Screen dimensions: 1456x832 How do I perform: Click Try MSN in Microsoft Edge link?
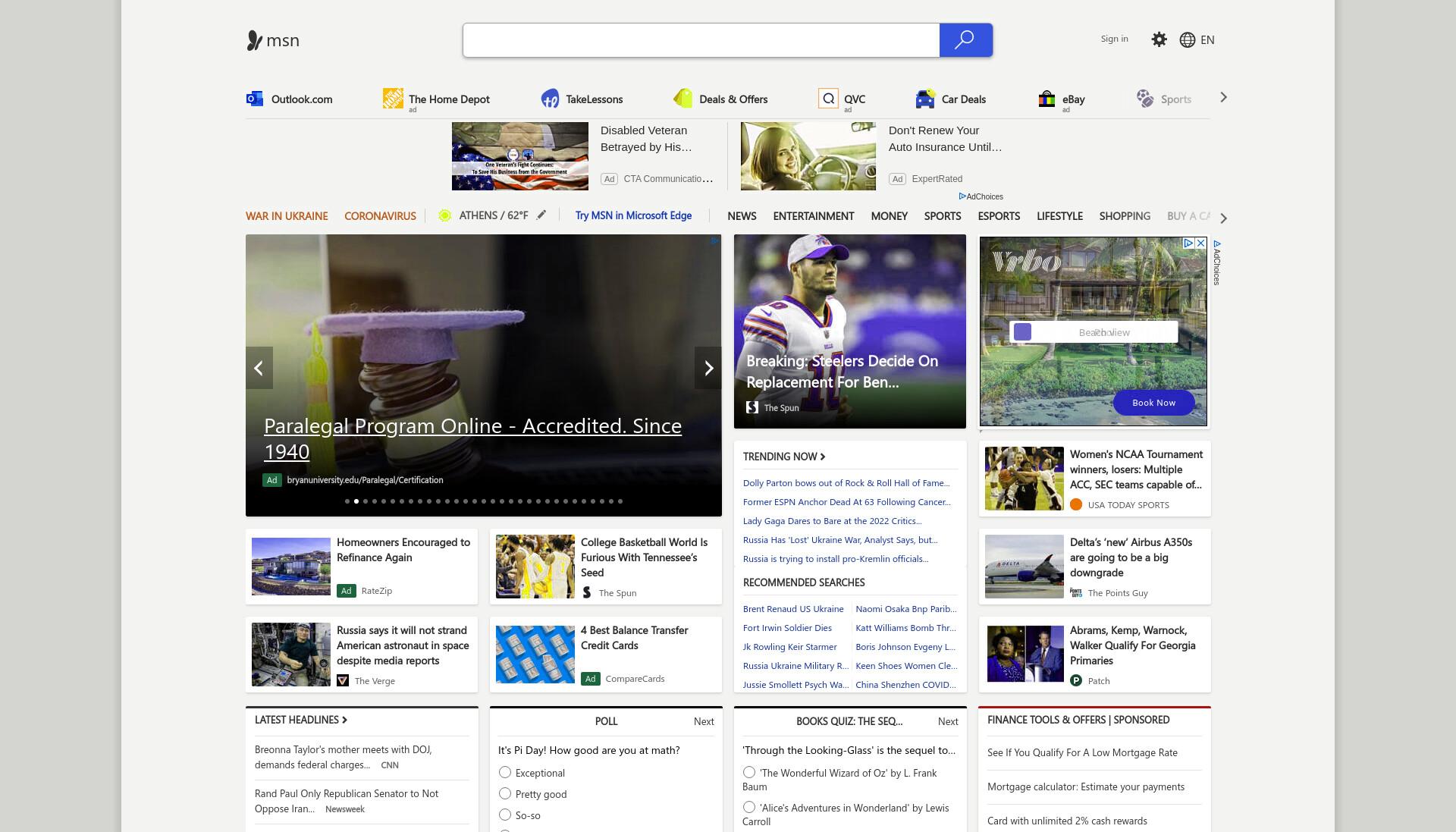click(x=633, y=215)
